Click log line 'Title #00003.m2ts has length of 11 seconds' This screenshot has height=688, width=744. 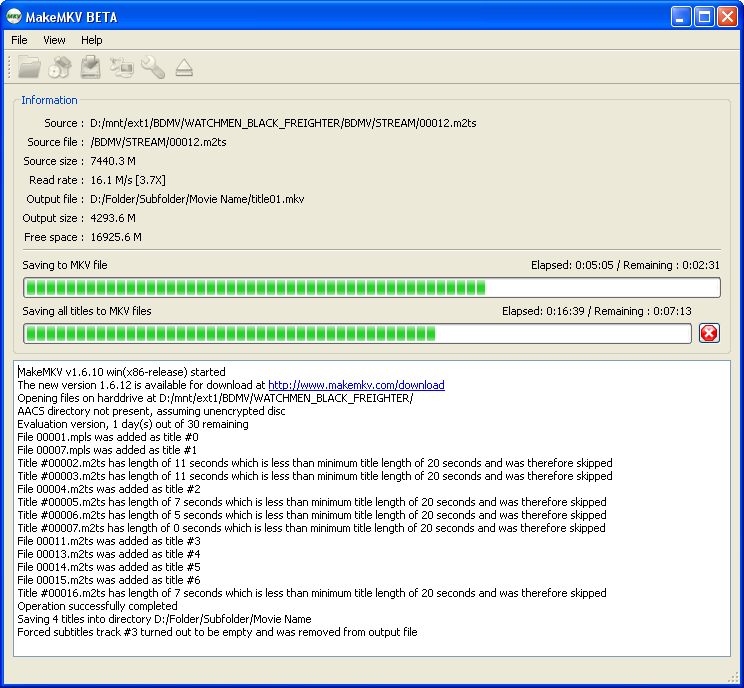315,476
